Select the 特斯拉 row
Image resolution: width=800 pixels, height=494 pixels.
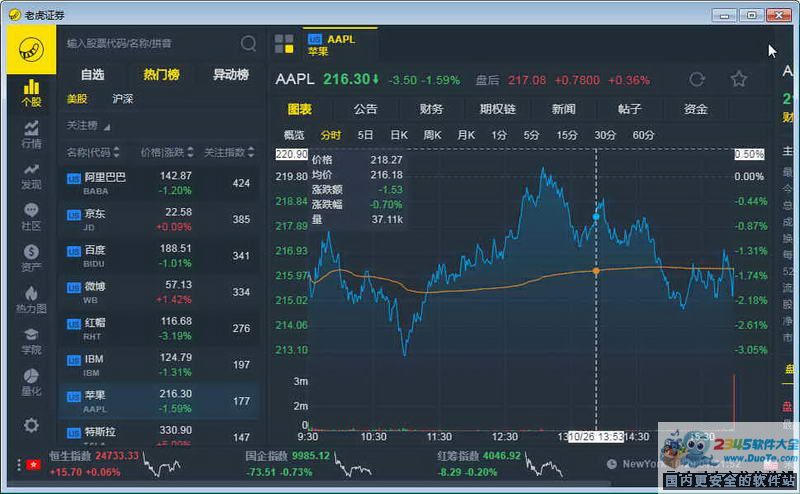pos(159,433)
